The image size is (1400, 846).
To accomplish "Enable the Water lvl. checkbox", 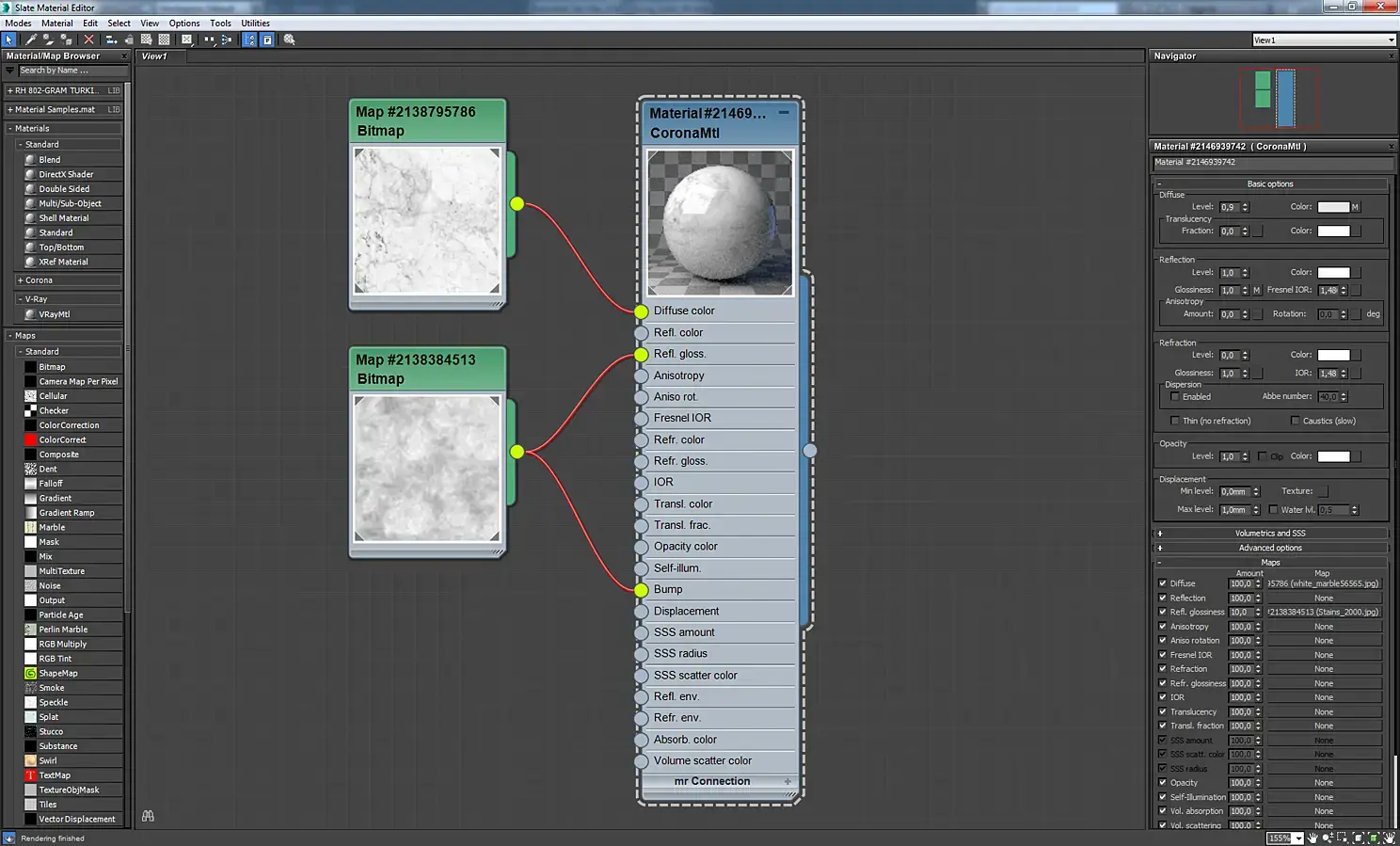I will click(1273, 510).
